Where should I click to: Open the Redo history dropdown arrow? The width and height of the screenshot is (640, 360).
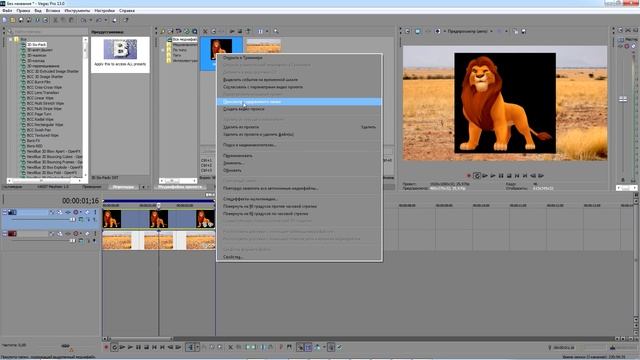[x=106, y=20]
